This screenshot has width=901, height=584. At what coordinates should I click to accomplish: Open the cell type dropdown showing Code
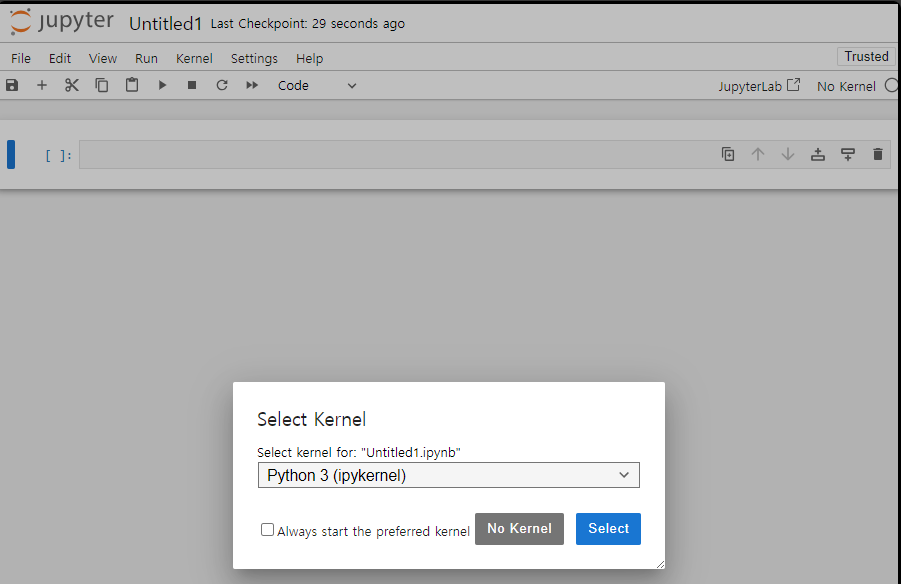(x=317, y=86)
